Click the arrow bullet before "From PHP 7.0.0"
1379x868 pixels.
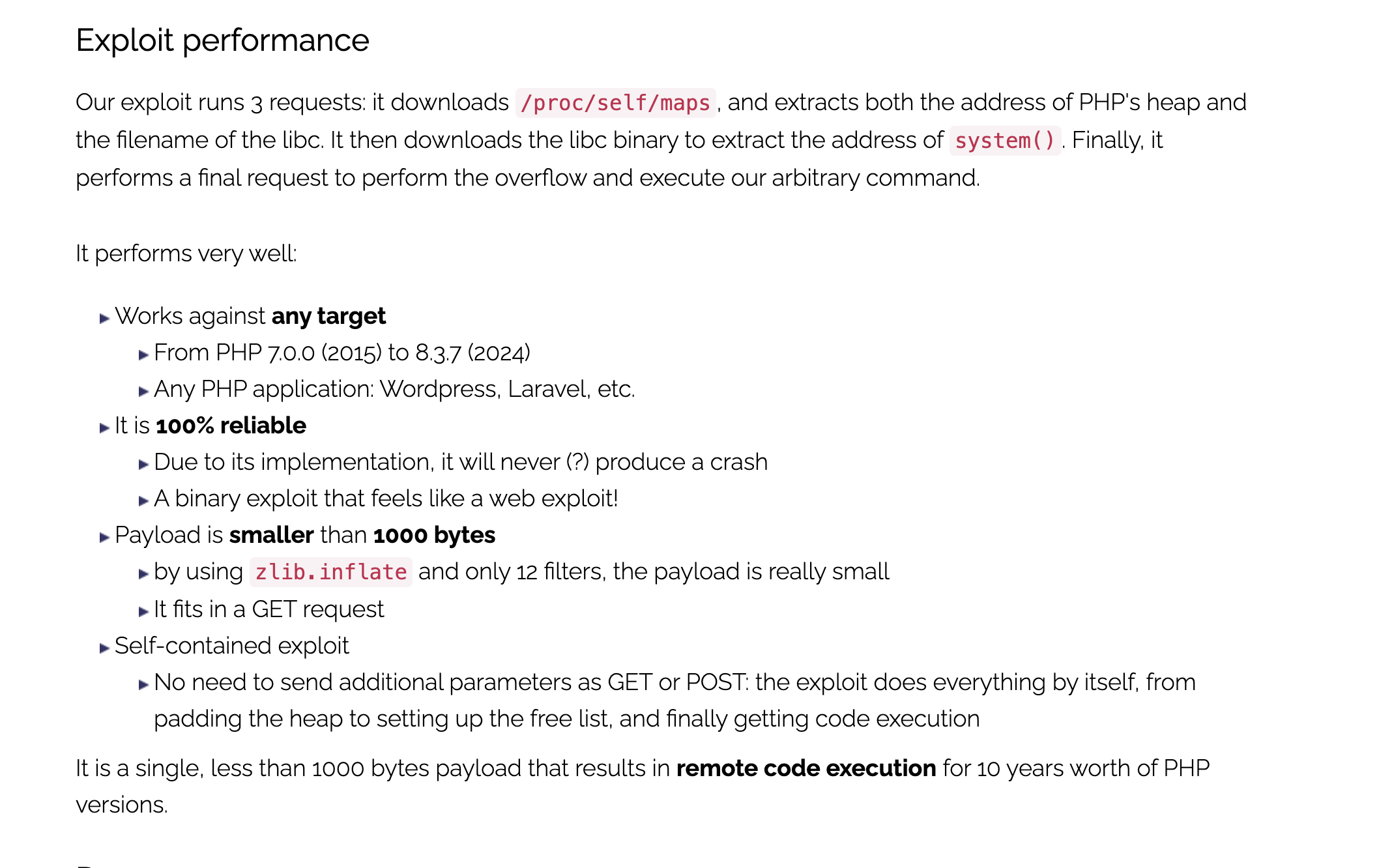(x=143, y=354)
